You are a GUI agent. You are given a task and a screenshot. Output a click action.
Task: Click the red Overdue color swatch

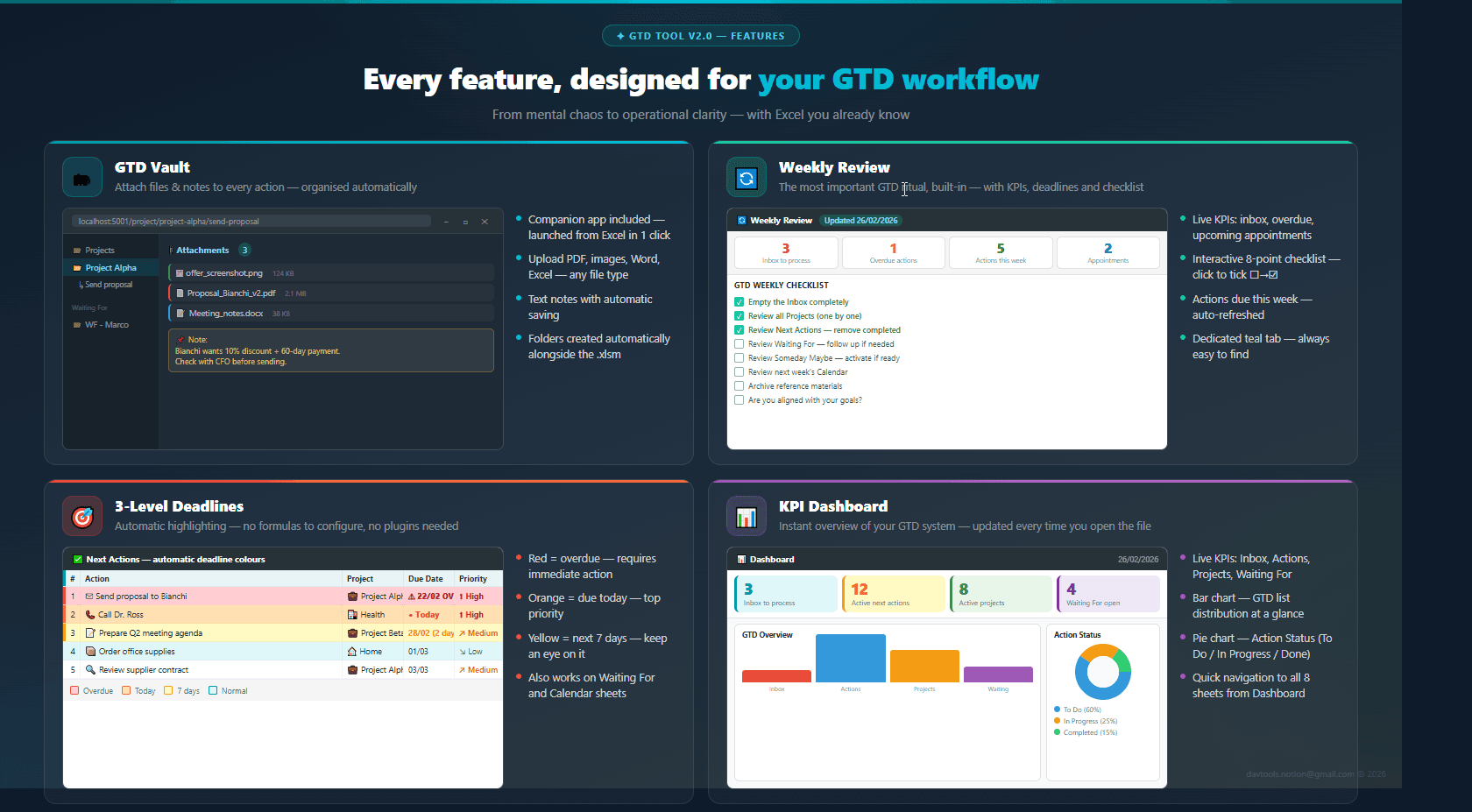74,690
